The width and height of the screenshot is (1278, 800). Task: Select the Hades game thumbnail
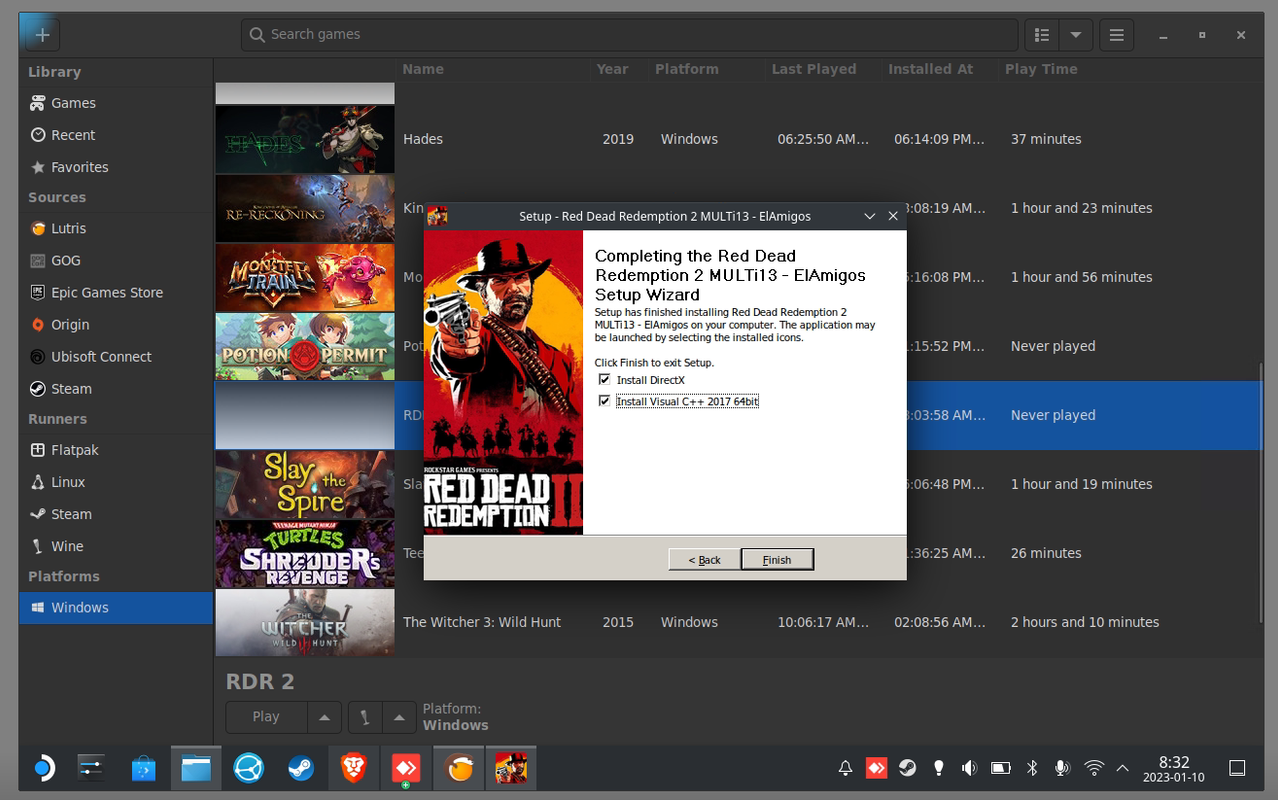305,139
